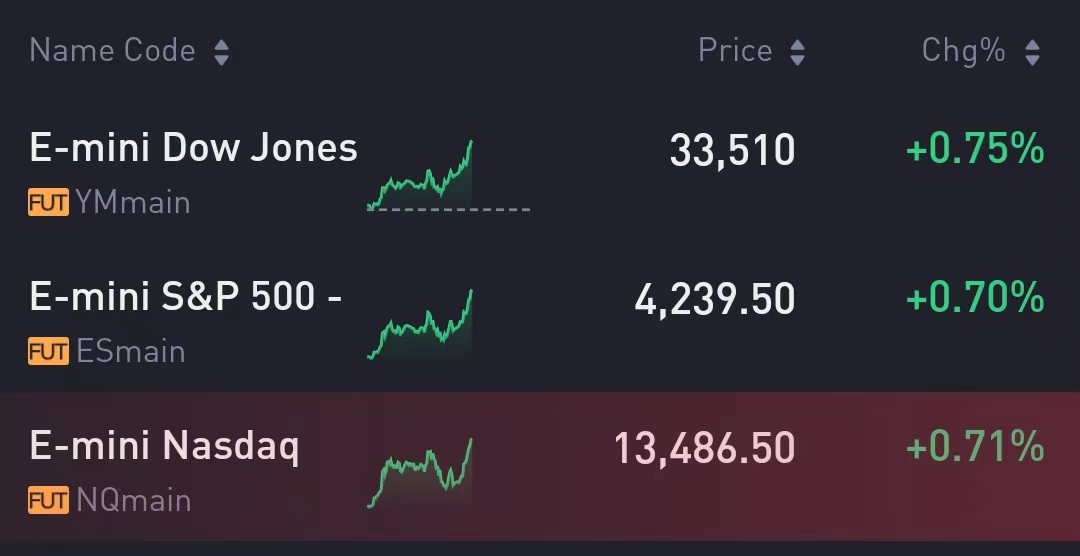Click the 13,486.50 Nasdaq price

tap(705, 448)
